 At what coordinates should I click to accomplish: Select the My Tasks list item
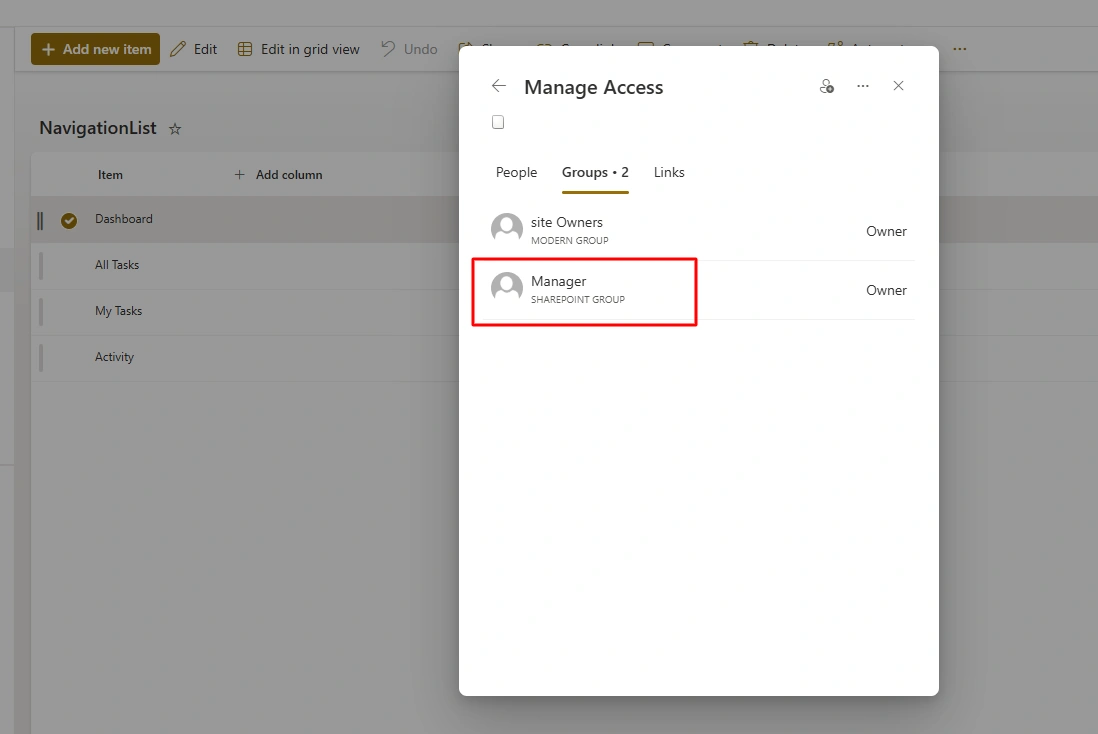(118, 311)
